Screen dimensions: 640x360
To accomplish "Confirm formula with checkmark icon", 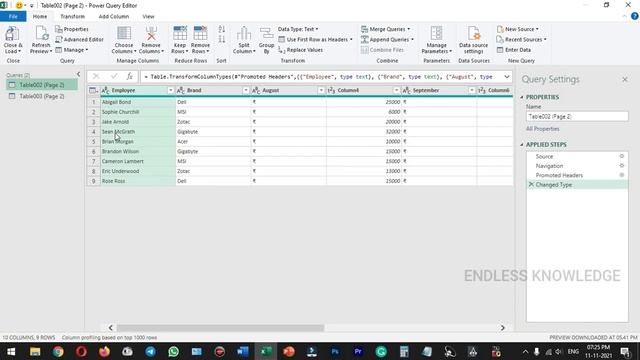I will (113, 76).
